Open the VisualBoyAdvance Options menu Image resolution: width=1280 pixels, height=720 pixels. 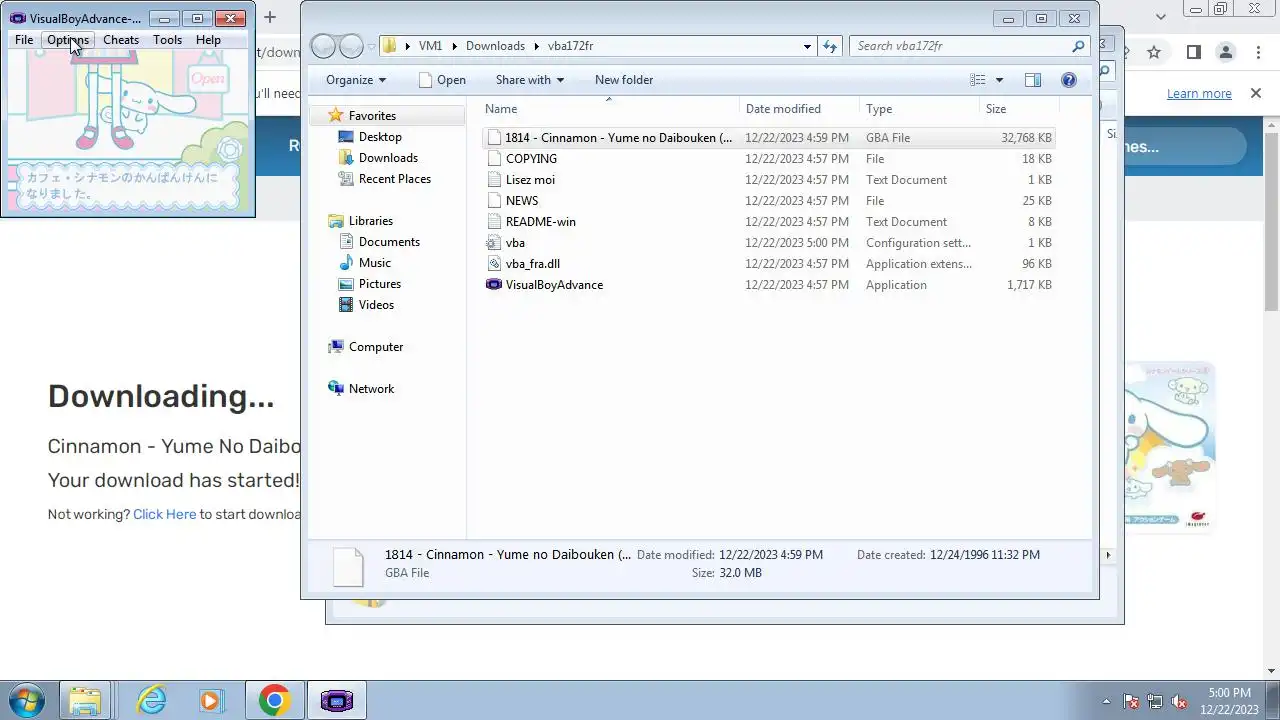point(68,40)
